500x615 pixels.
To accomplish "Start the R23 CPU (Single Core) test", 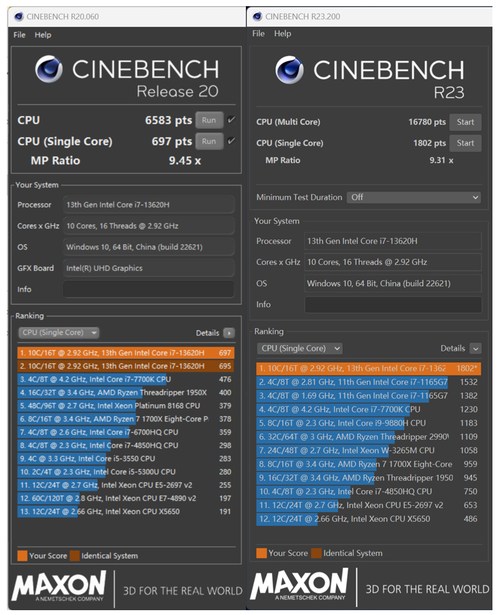I will pos(465,143).
